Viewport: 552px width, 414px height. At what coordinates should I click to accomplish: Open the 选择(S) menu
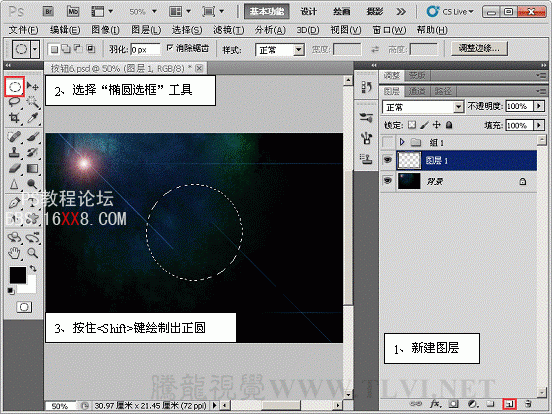coord(187,30)
